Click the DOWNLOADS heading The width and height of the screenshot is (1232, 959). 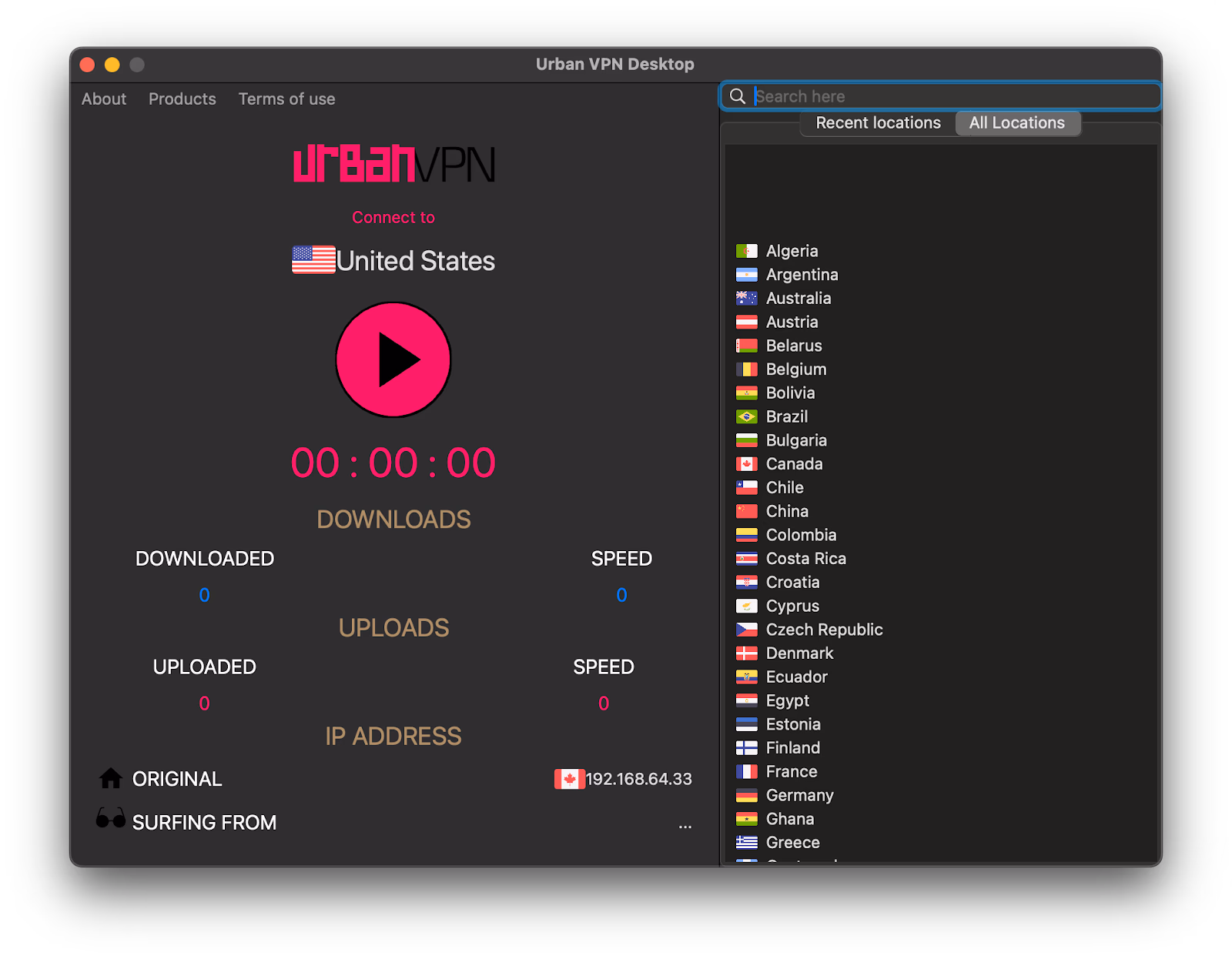393,520
